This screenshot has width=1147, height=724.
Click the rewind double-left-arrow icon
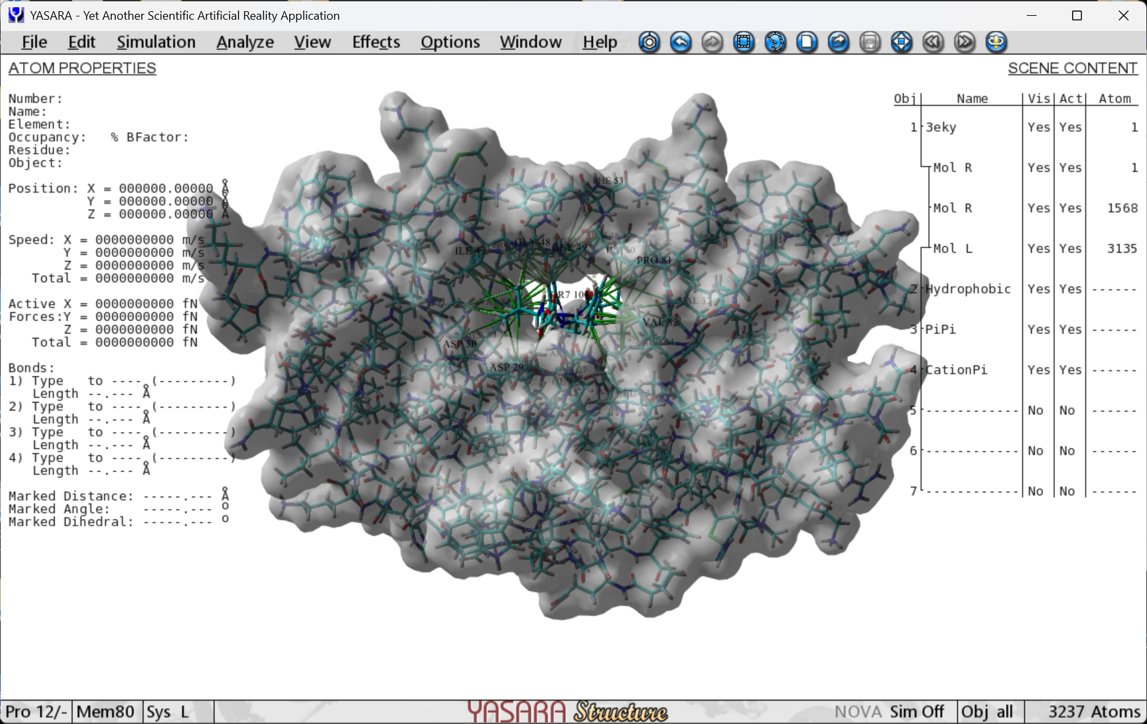[x=933, y=42]
